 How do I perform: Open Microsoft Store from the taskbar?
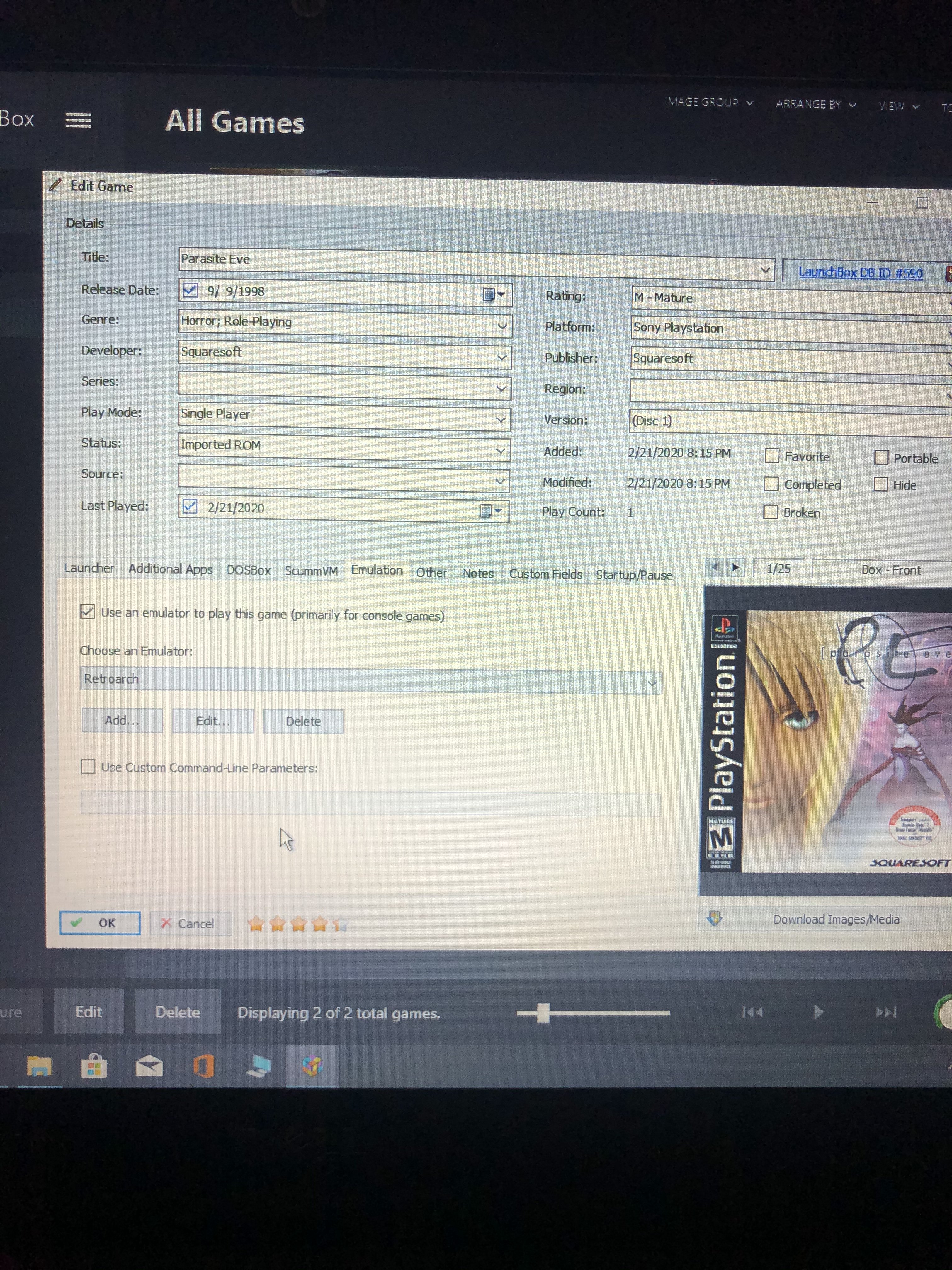pyautogui.click(x=94, y=1066)
